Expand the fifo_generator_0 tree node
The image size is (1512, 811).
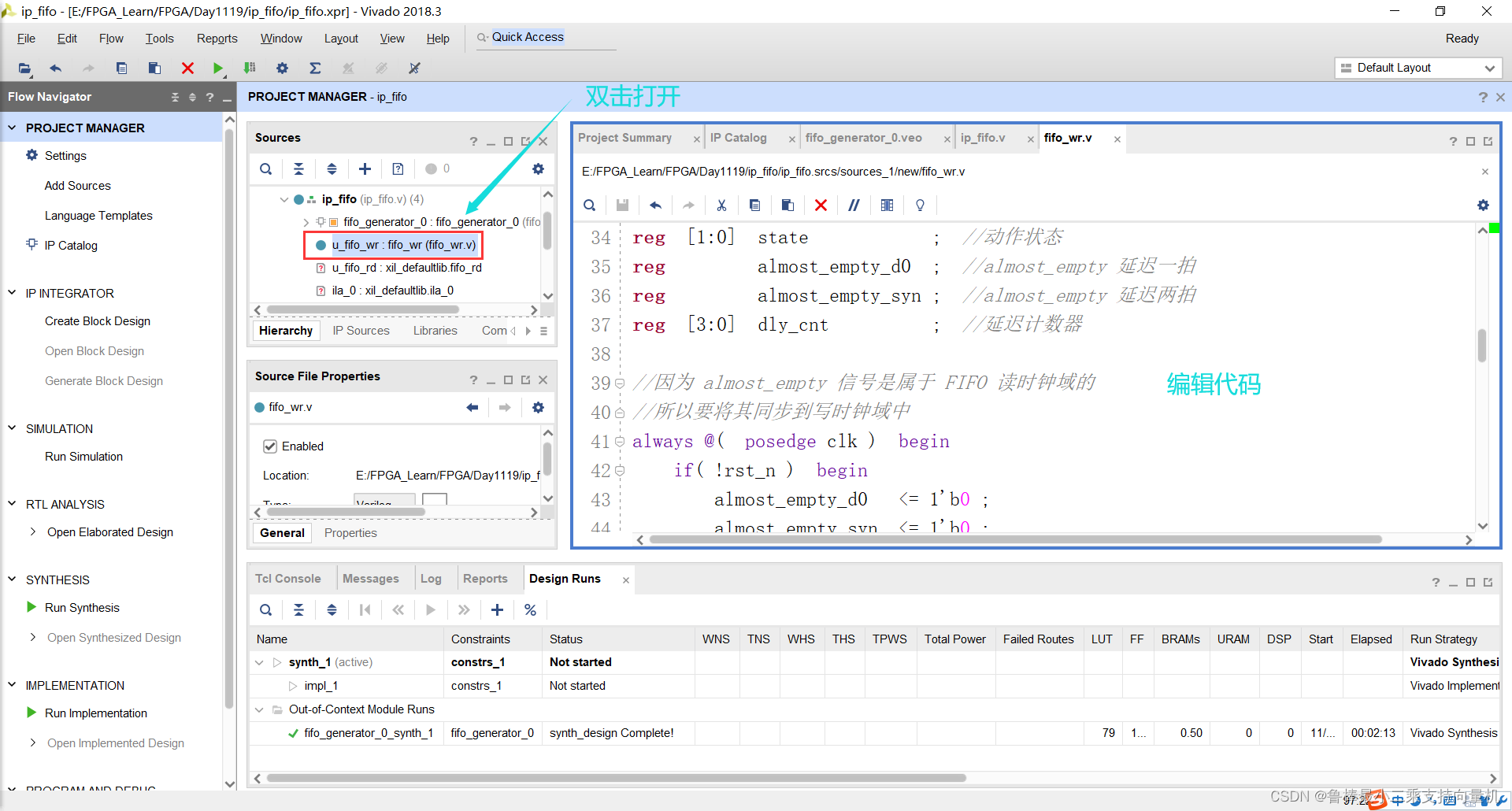pyautogui.click(x=306, y=222)
